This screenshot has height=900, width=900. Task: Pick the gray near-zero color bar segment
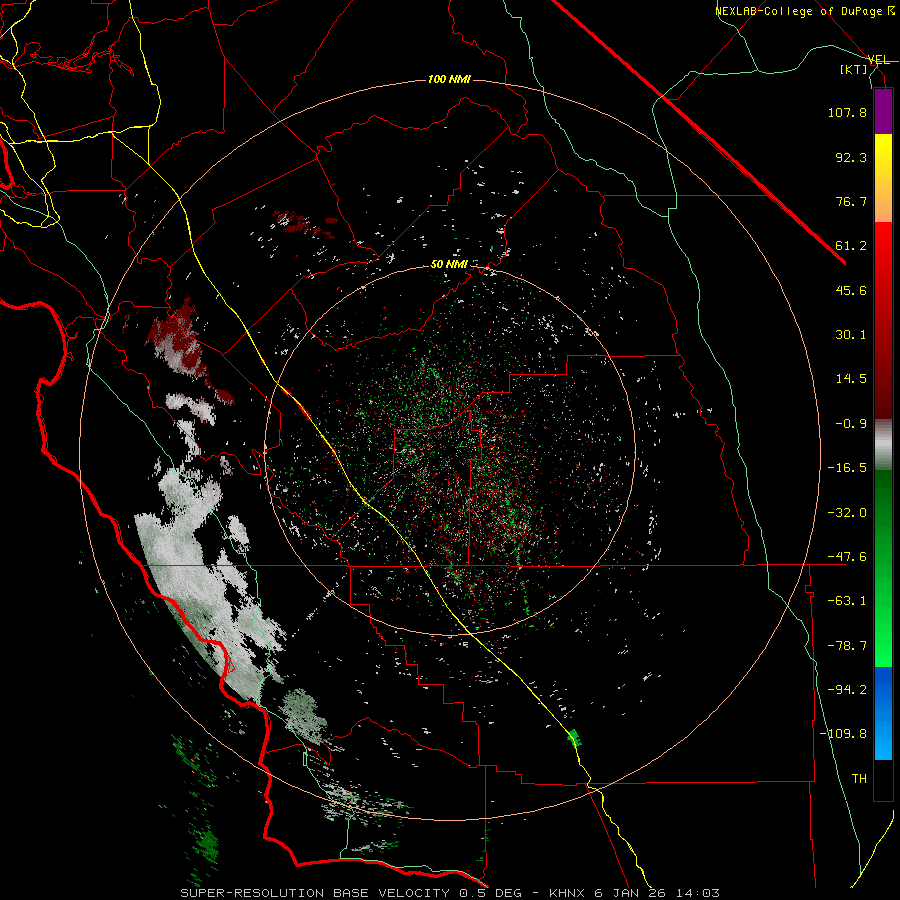pyautogui.click(x=883, y=445)
